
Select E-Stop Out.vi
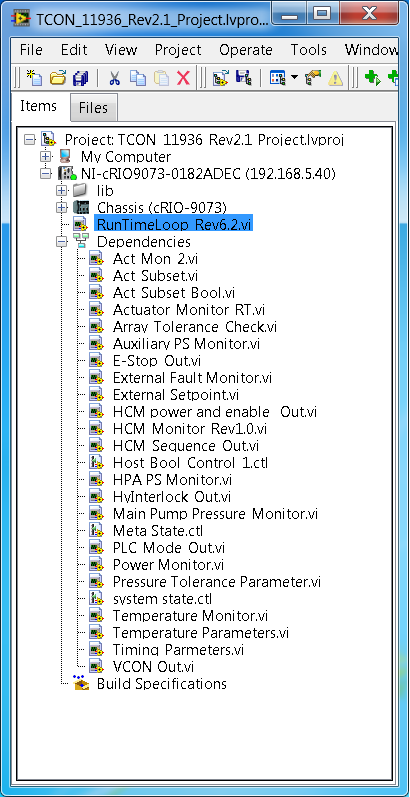[x=156, y=361]
